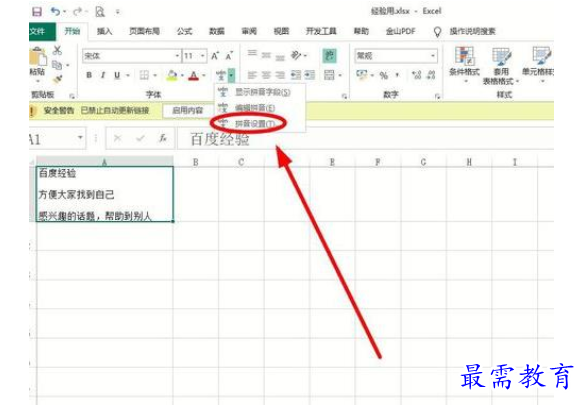
Task: Expand the font color dropdown arrow
Action: 204,75
